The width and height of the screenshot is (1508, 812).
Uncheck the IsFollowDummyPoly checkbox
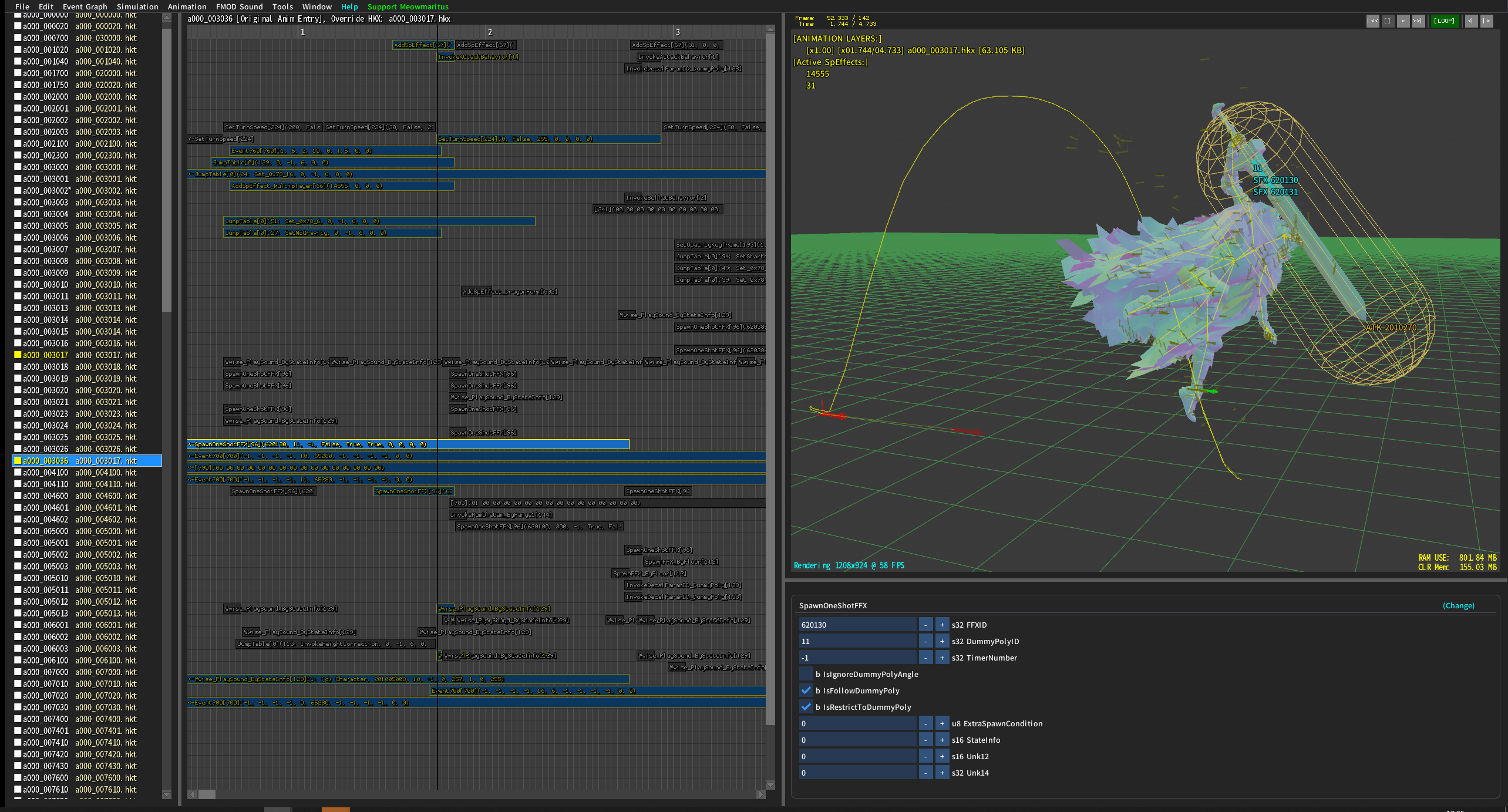pos(806,691)
